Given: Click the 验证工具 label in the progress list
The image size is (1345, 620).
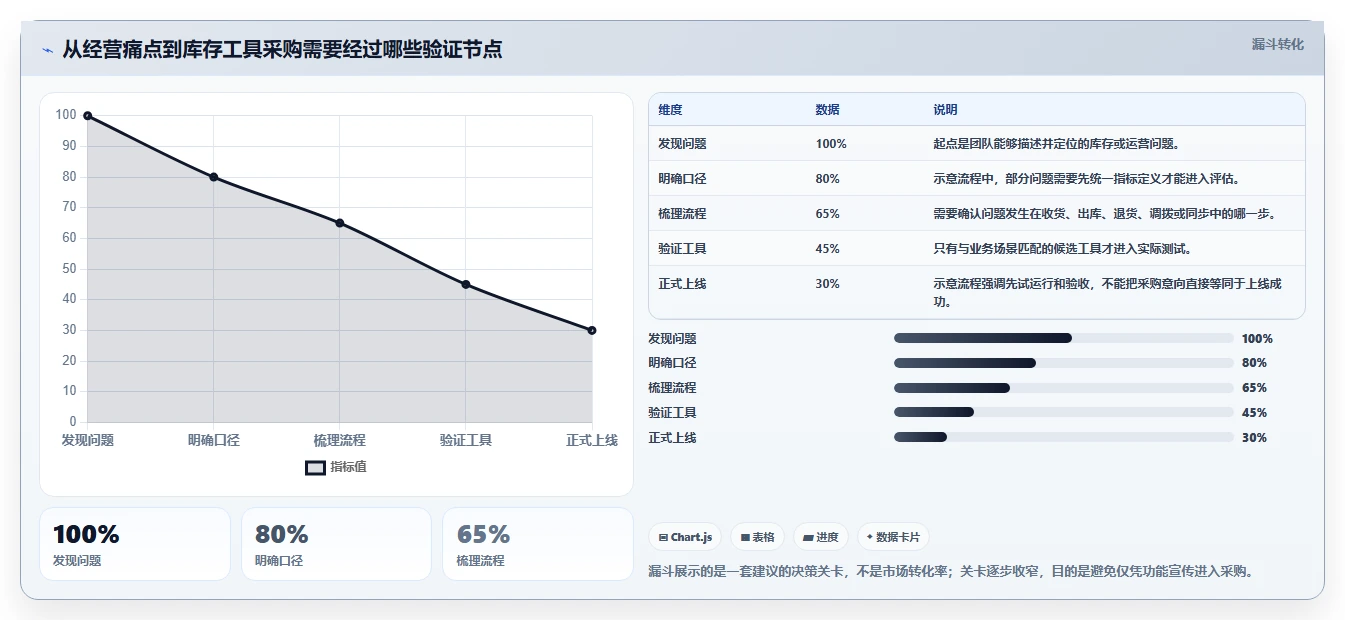Looking at the screenshot, I should [x=672, y=412].
